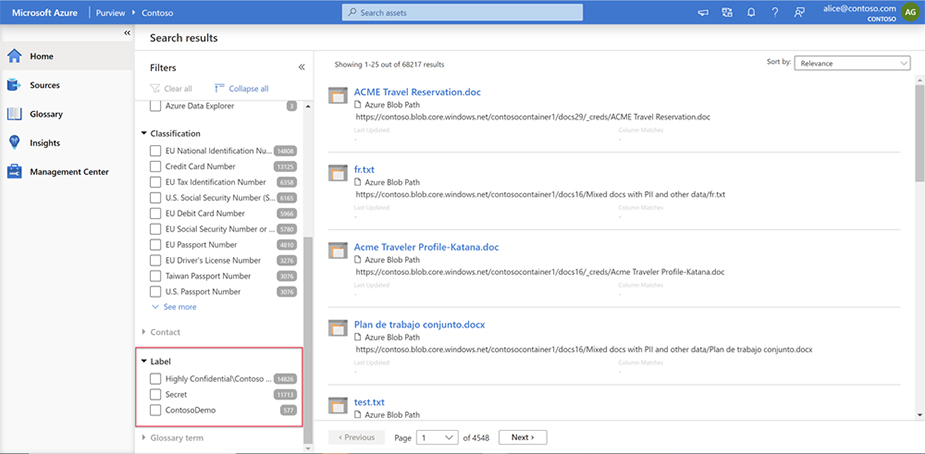925x454 pixels.
Task: Open the Insights lightbulb icon
Action: coord(14,143)
